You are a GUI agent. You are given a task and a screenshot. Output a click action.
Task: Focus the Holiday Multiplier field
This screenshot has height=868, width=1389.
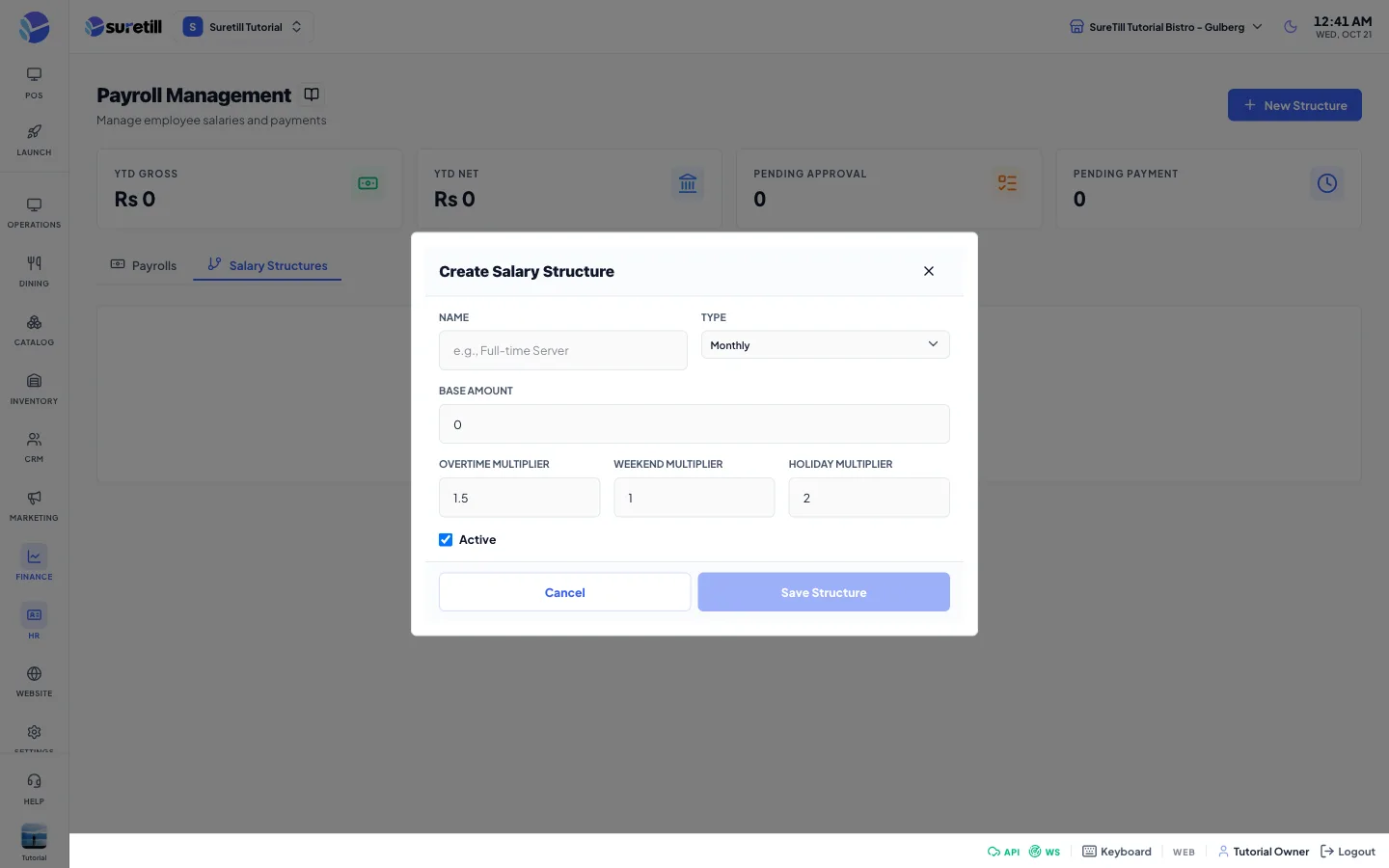point(869,498)
